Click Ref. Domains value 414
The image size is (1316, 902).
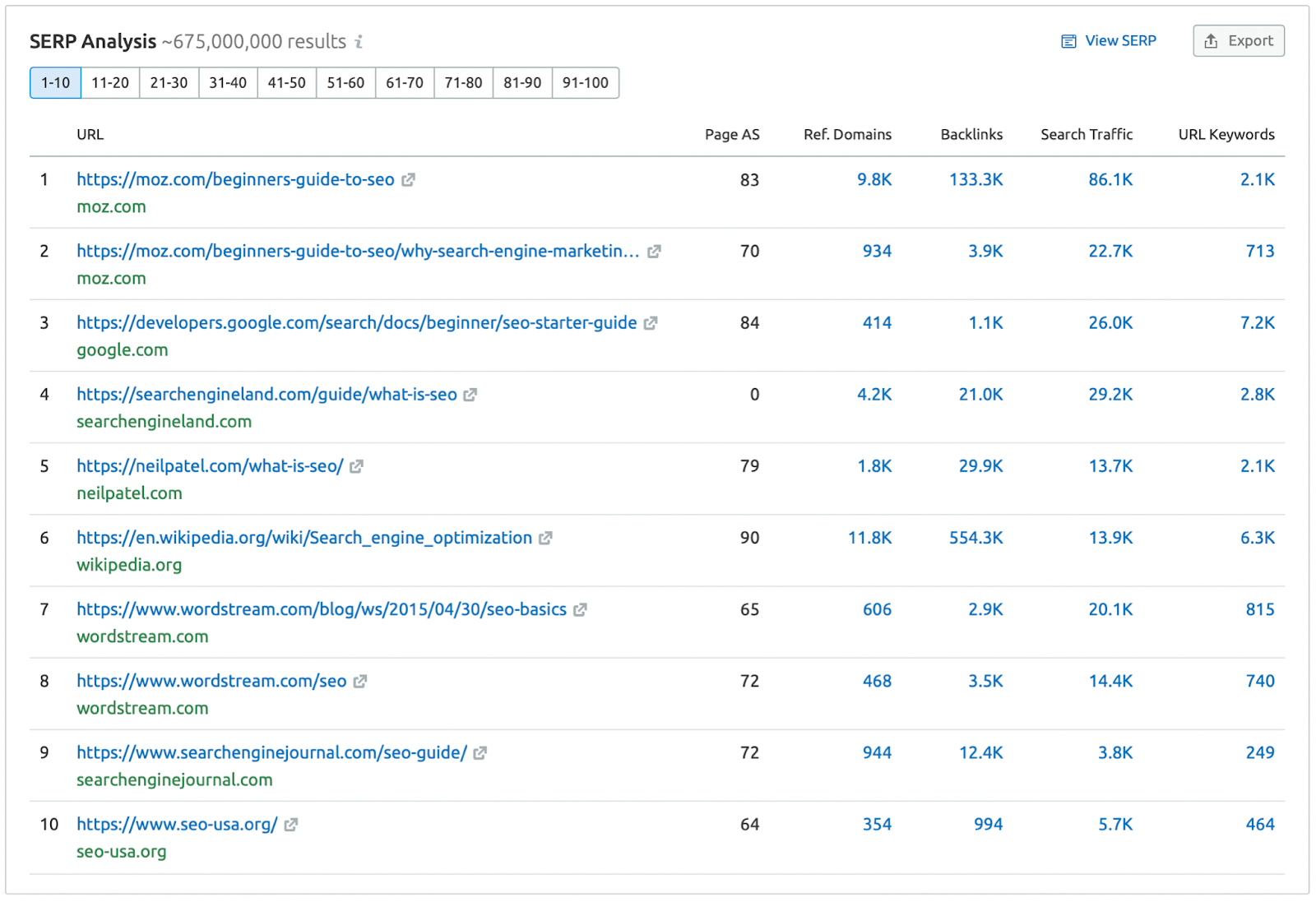click(x=877, y=322)
